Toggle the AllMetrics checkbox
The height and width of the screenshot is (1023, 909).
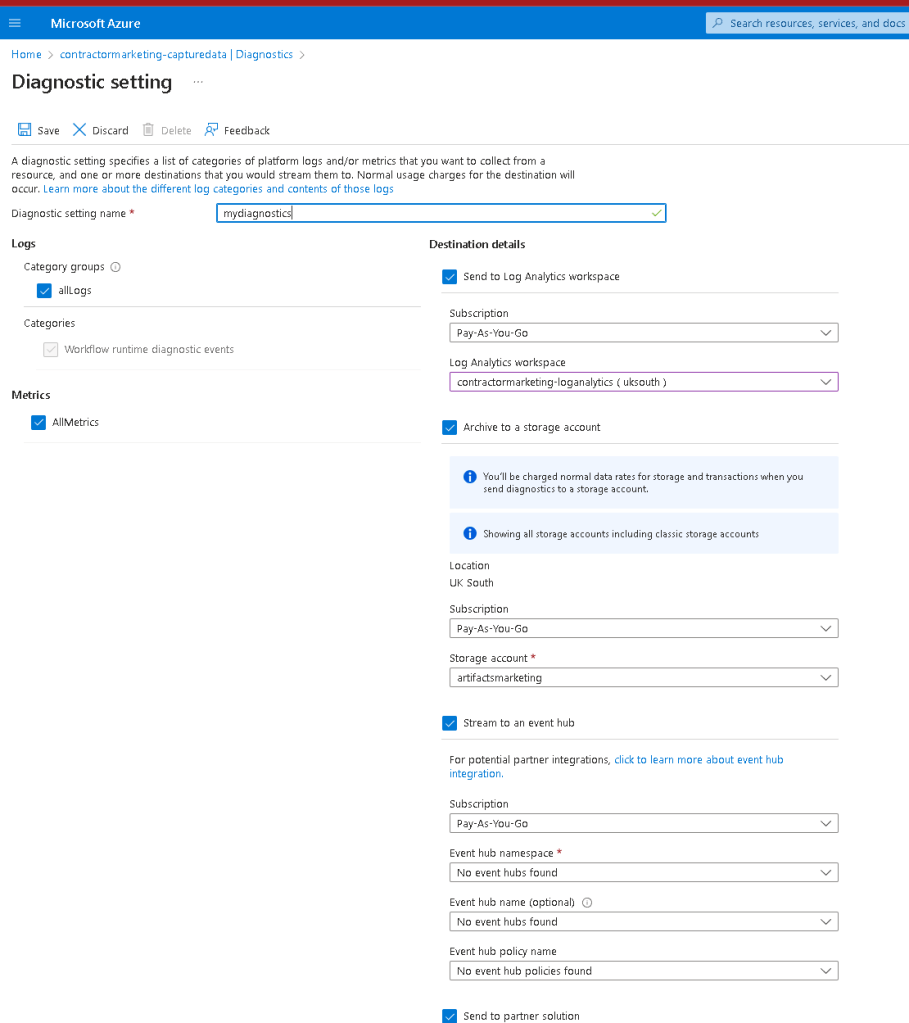[x=39, y=422]
